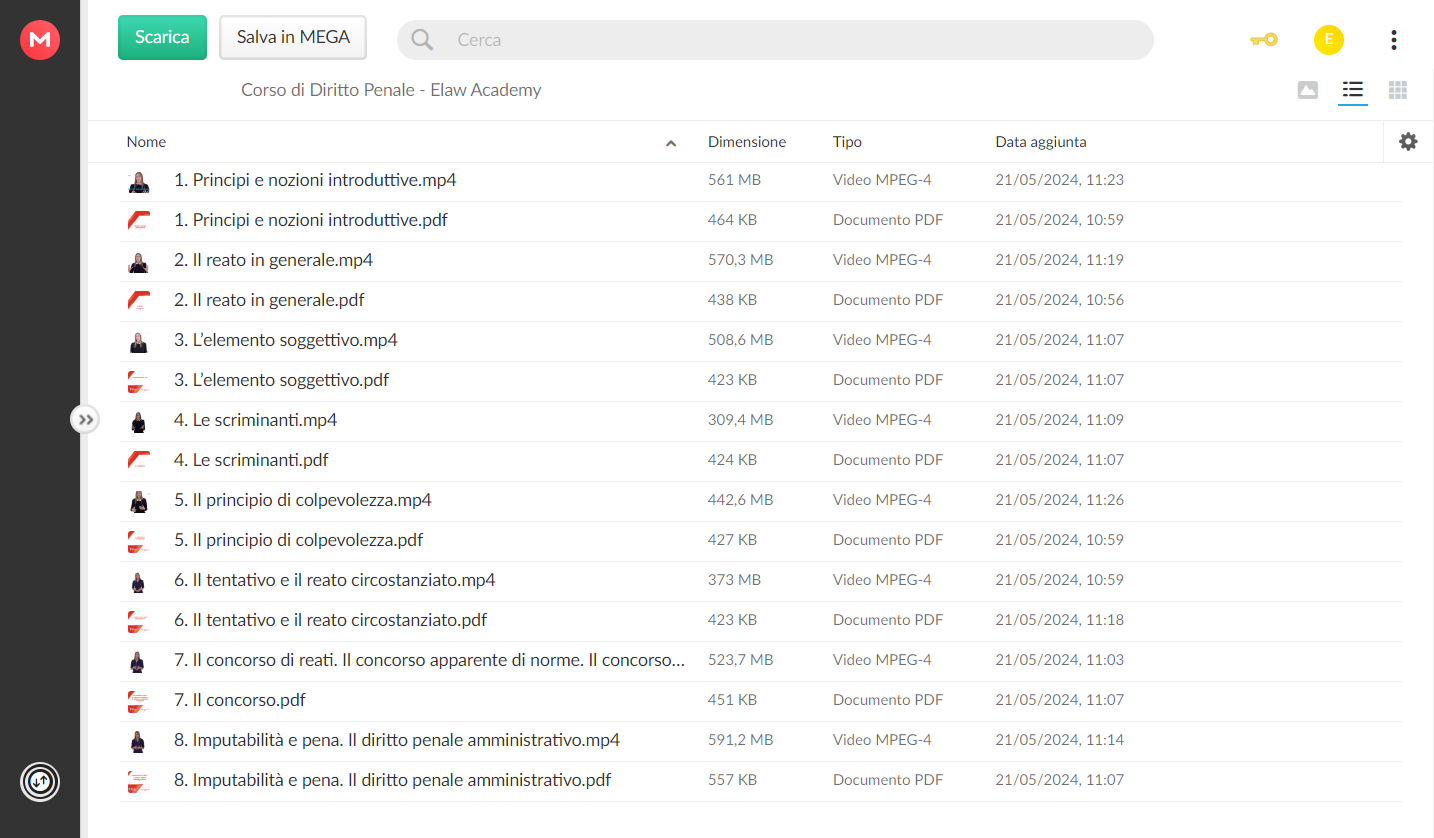Click the magnifier search icon
The image size is (1434, 838).
422,40
